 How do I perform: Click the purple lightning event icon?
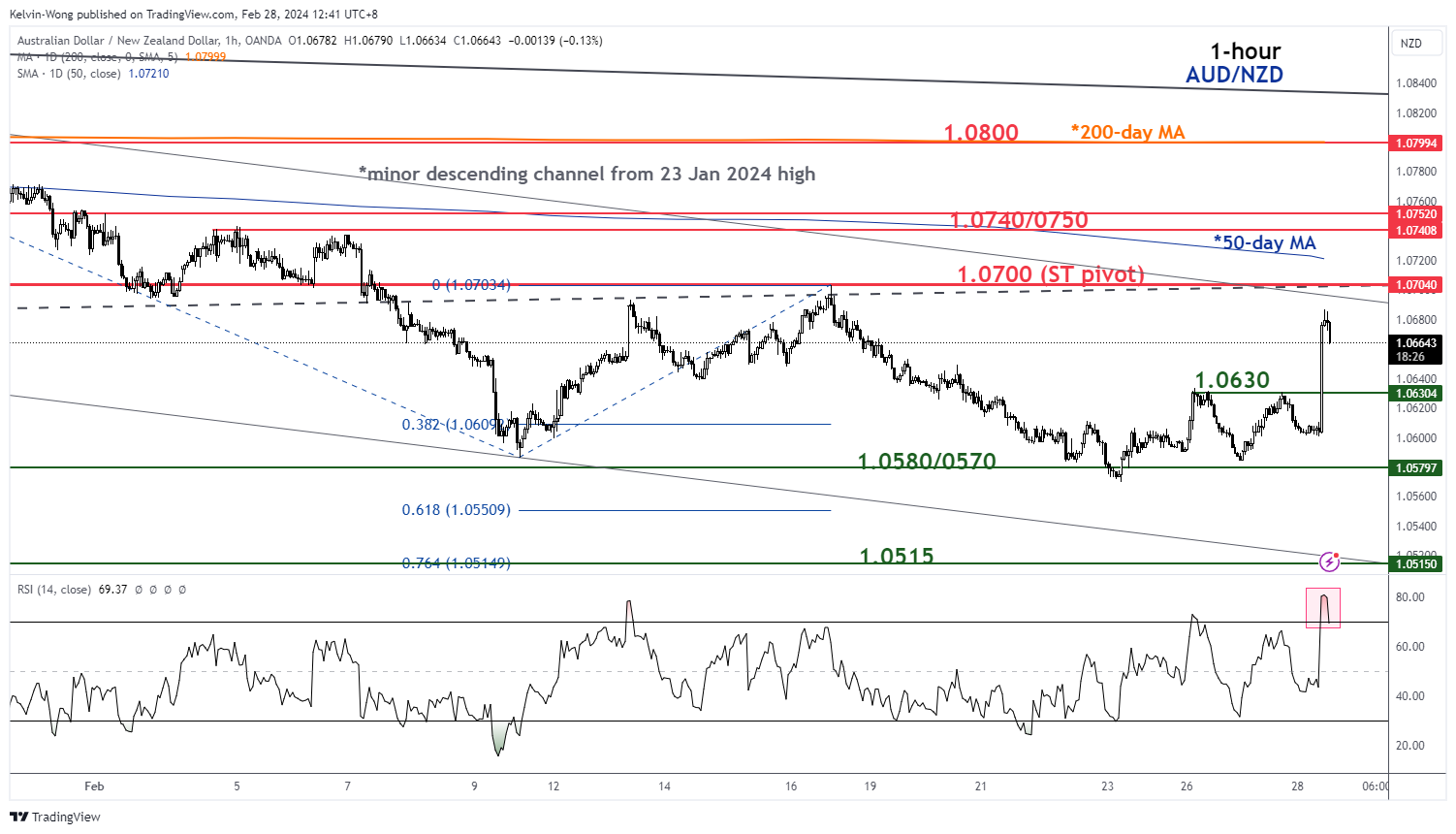click(x=1330, y=561)
